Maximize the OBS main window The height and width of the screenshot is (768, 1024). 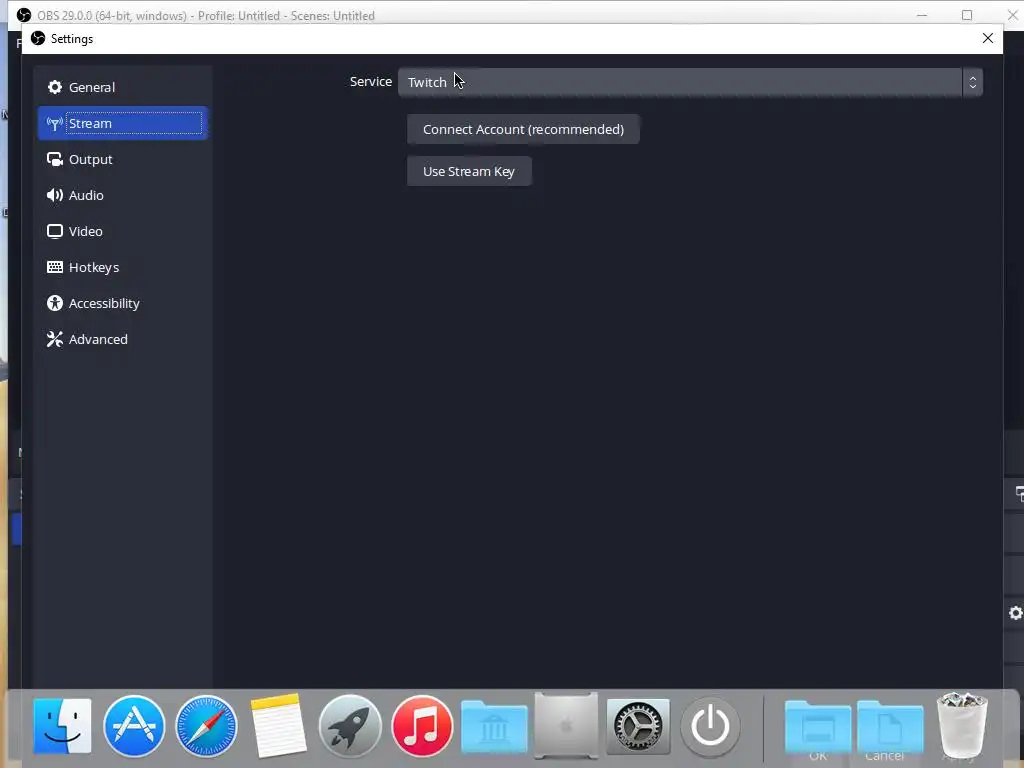pyautogui.click(x=967, y=15)
